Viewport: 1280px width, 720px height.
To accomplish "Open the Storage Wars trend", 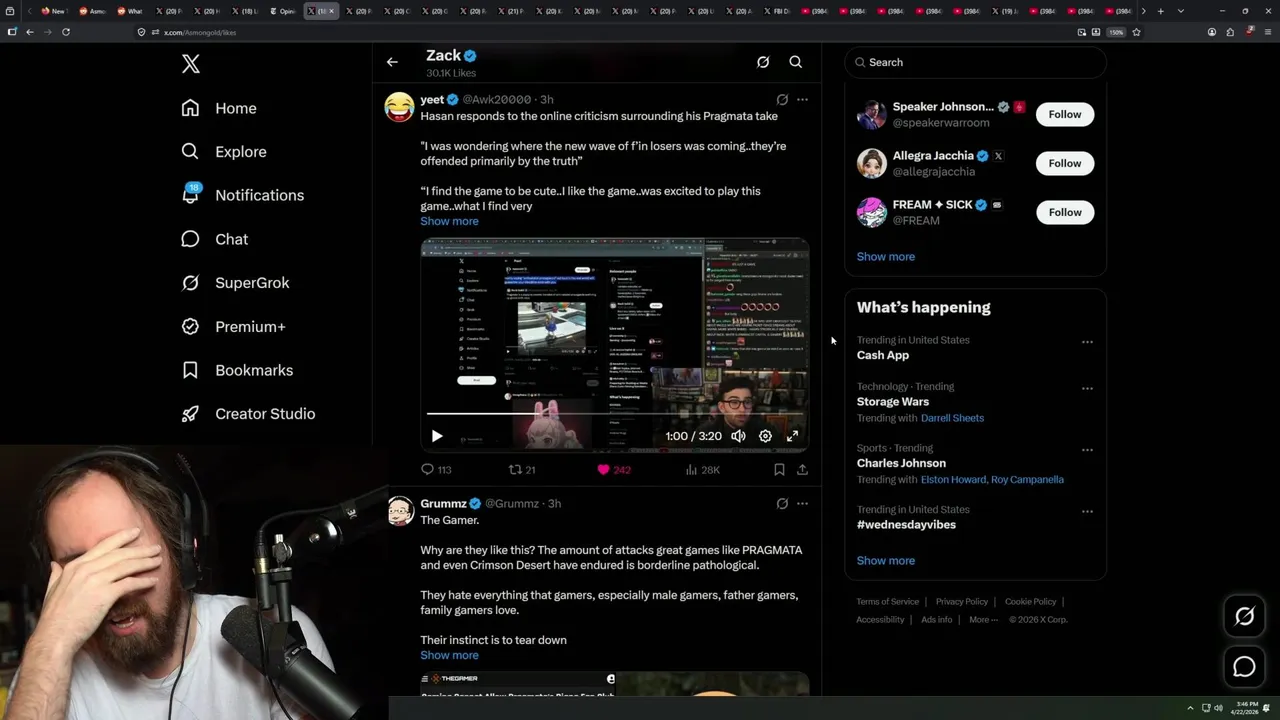I will click(892, 402).
